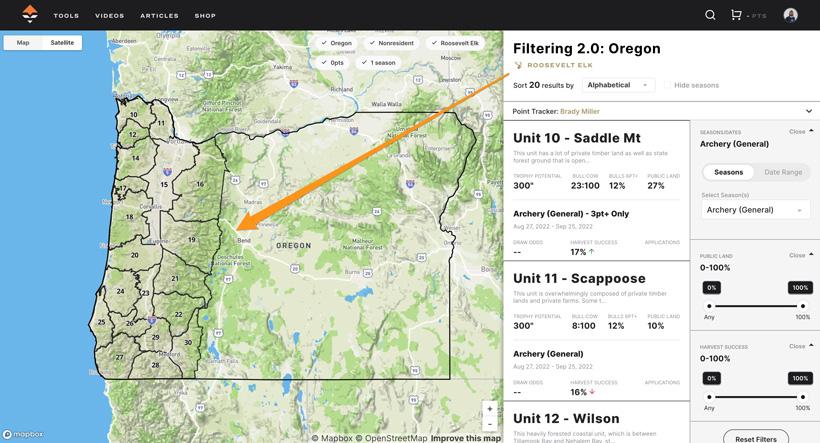The height and width of the screenshot is (443, 820).
Task: Click the Reset Filters button
Action: (x=756, y=437)
